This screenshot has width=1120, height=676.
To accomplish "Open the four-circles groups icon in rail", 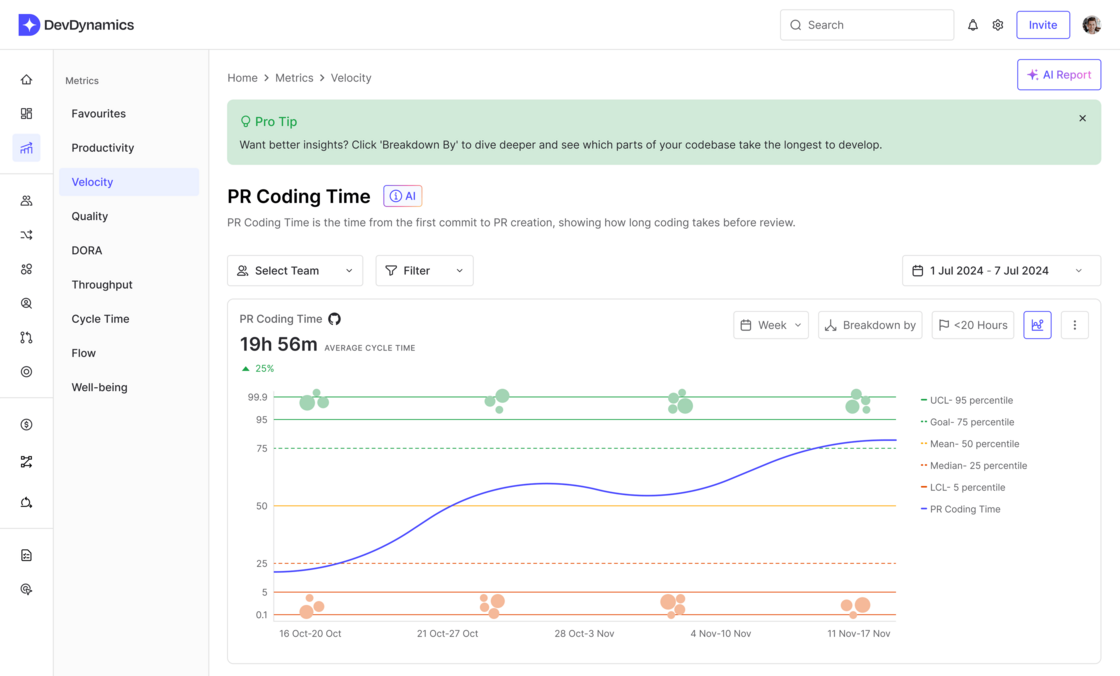I will coord(26,269).
